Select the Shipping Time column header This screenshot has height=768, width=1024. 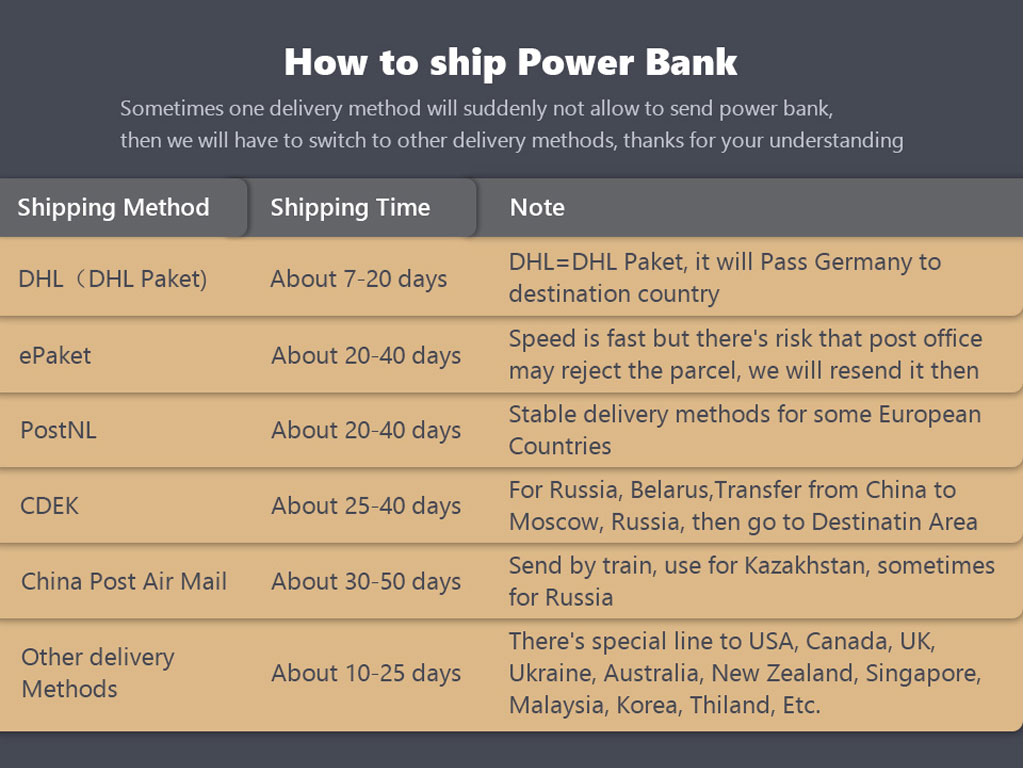click(350, 208)
